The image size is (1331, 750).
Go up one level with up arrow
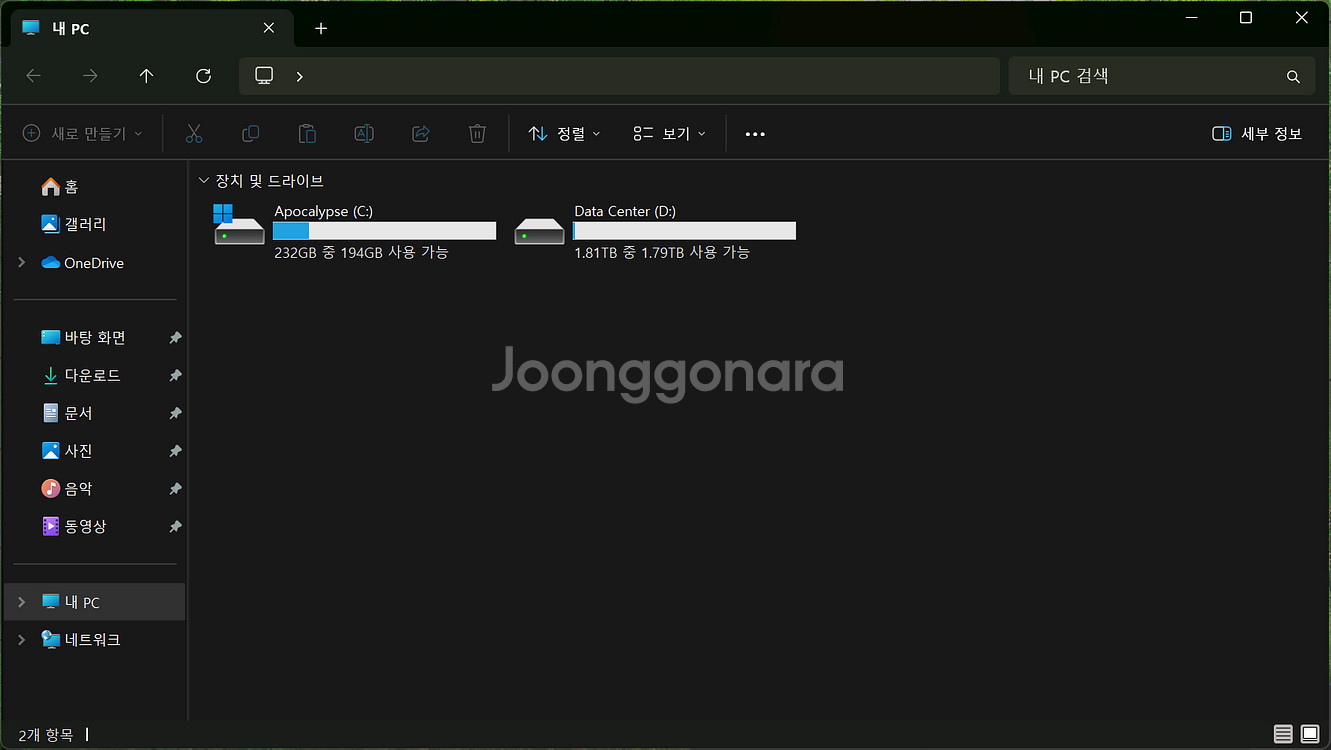pyautogui.click(x=147, y=76)
